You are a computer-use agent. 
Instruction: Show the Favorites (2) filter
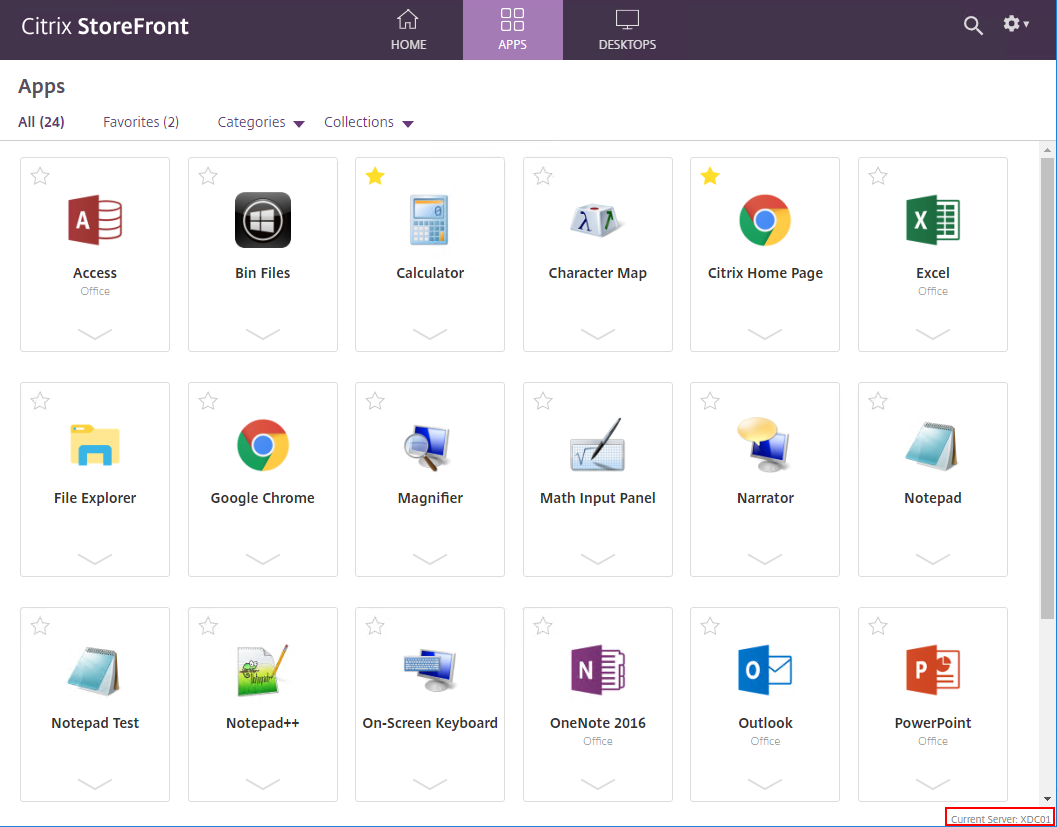pos(141,122)
